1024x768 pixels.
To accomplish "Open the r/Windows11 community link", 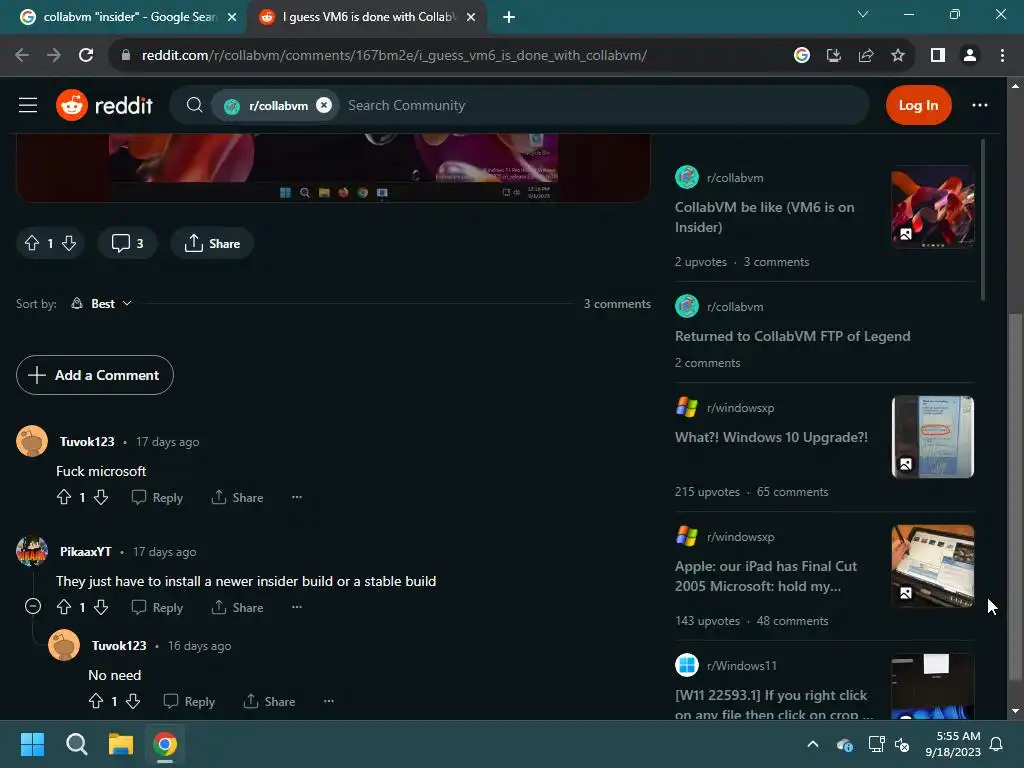I will (742, 665).
